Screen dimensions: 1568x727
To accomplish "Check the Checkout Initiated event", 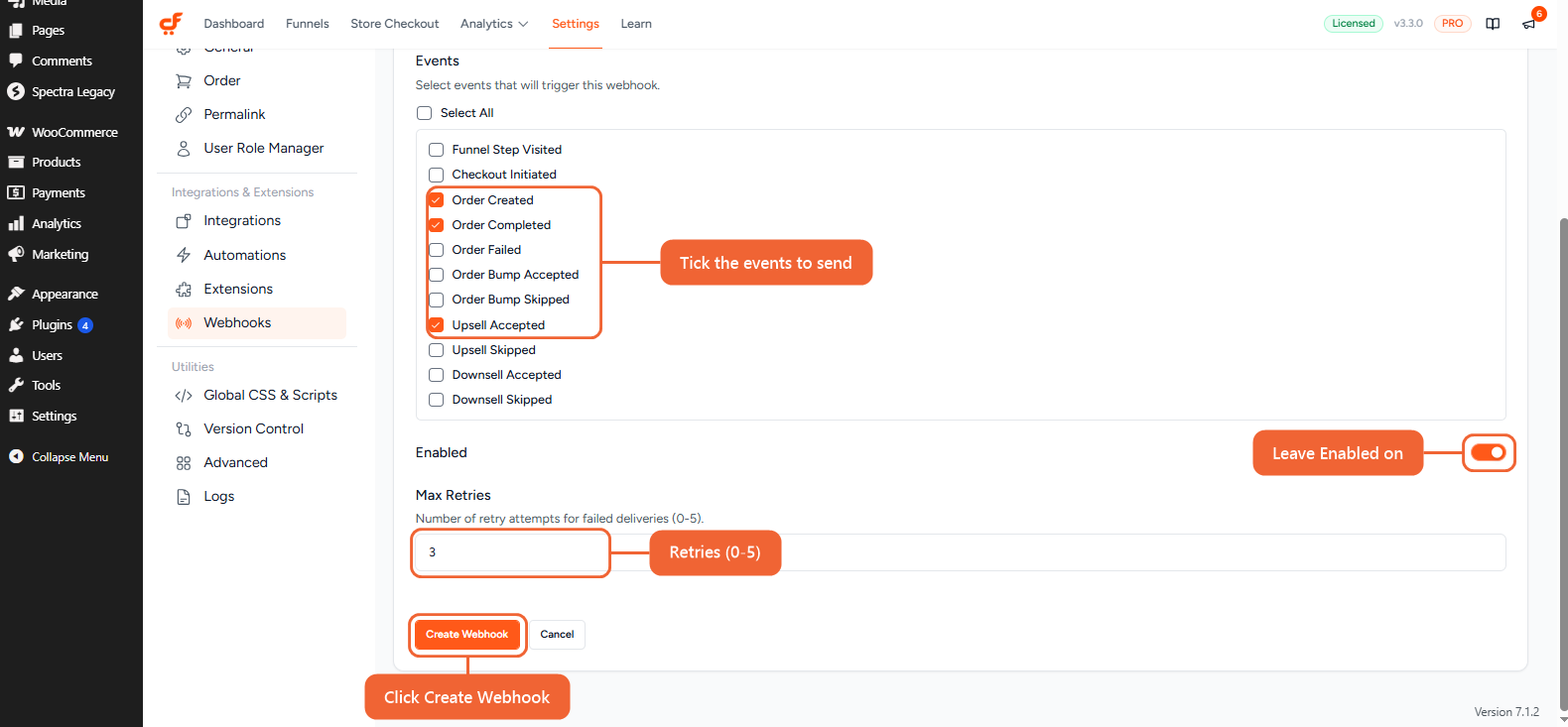I will tap(437, 175).
